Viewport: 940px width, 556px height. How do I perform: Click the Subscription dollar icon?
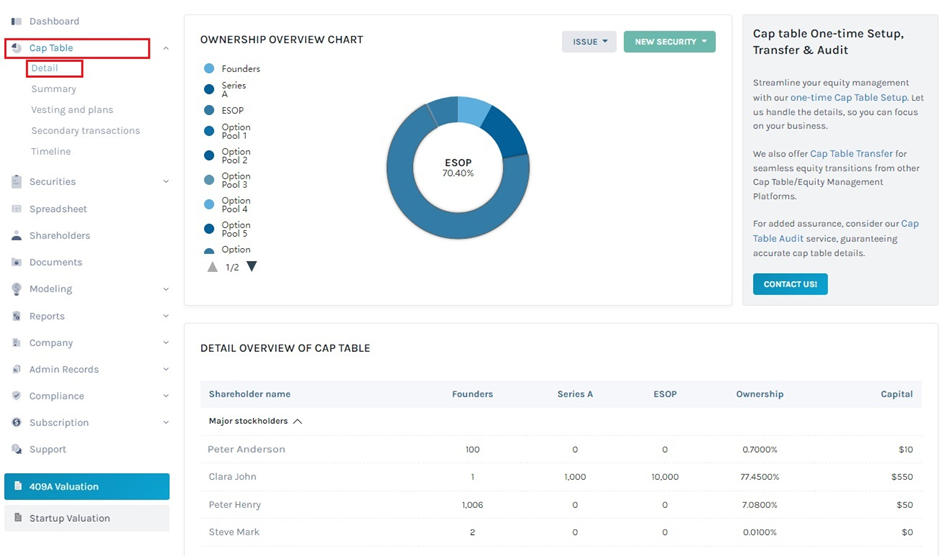pos(16,422)
